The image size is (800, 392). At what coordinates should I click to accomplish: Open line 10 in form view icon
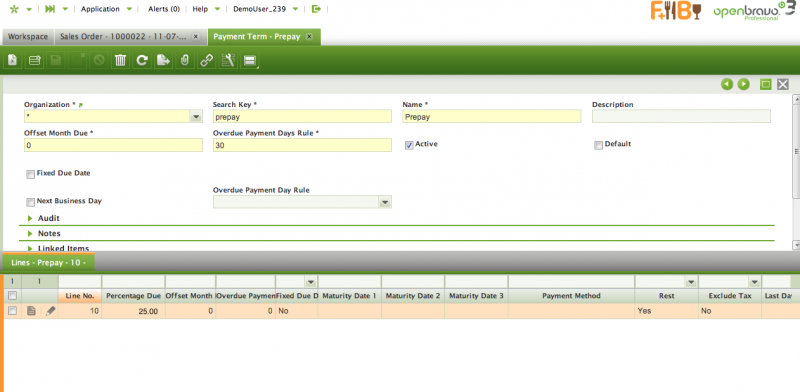click(x=32, y=311)
